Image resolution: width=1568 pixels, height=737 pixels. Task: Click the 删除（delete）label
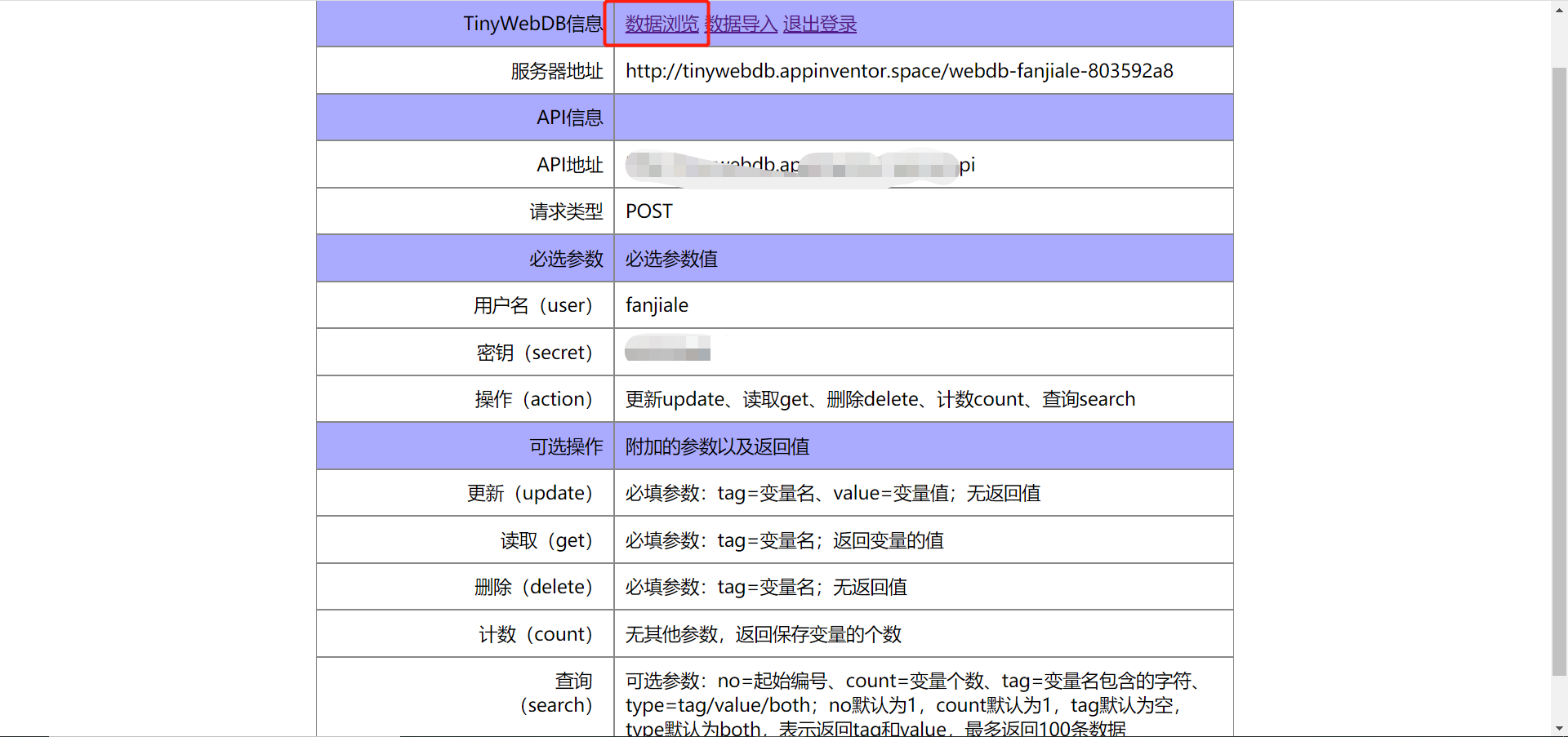(534, 587)
